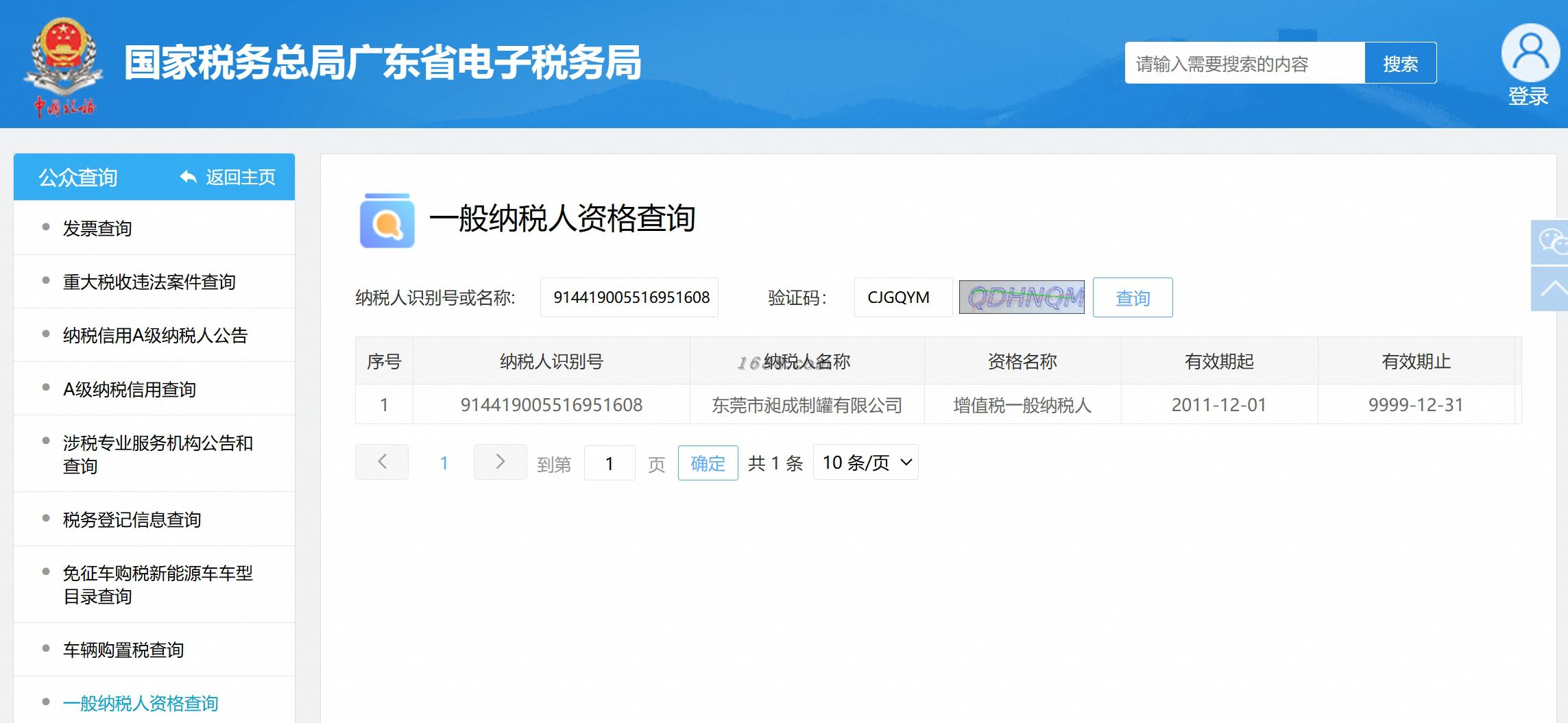1568x723 pixels.
Task: Open the 10 条/页 page size dropdown
Action: (x=865, y=463)
